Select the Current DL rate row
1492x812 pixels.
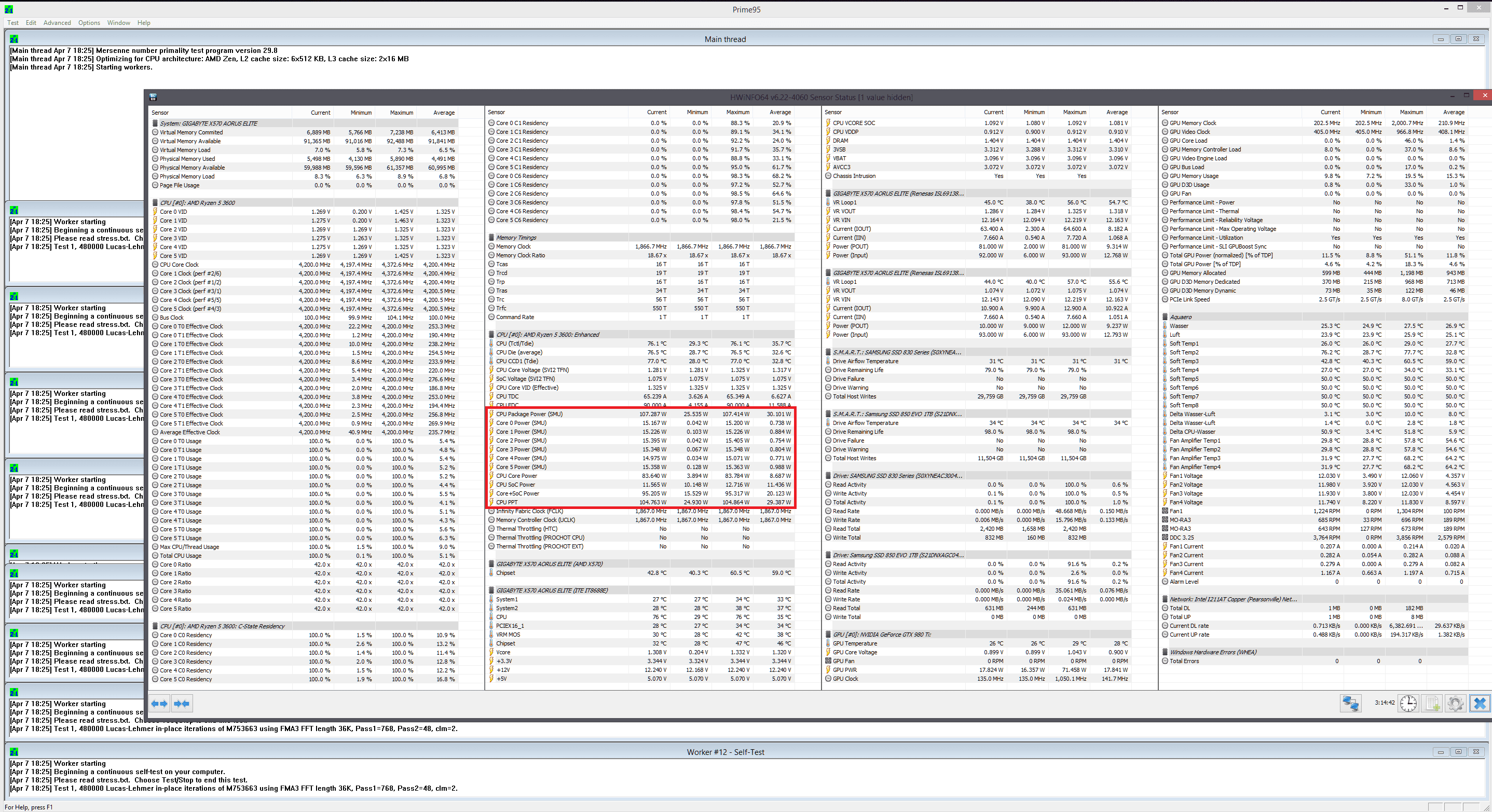1313,626
